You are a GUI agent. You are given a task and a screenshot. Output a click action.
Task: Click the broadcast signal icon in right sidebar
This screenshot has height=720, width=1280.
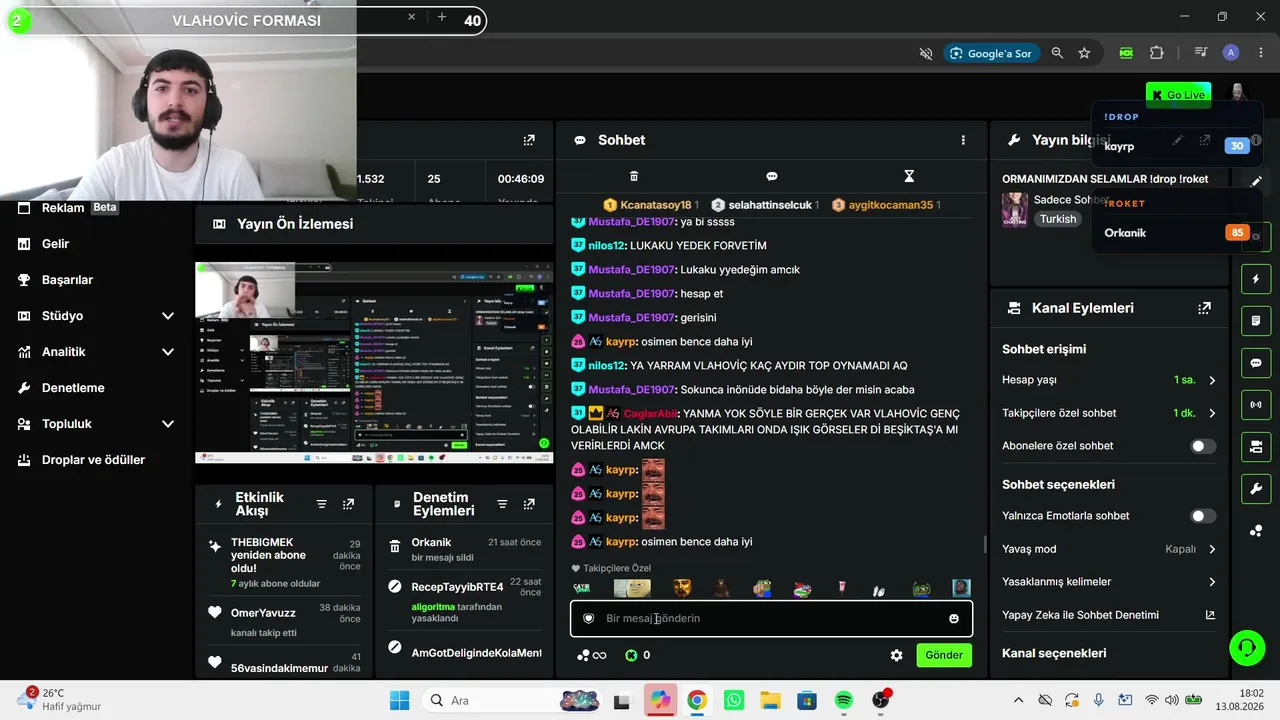pos(1256,405)
